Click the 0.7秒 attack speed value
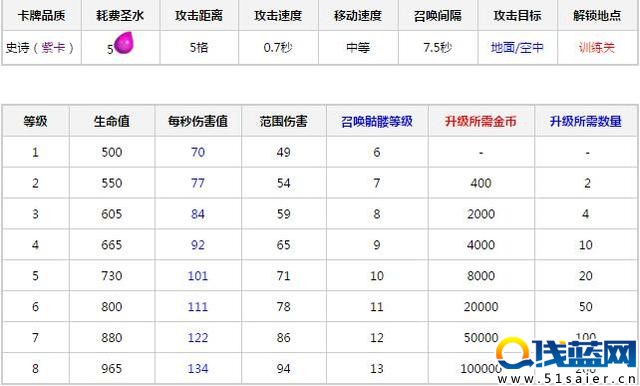Viewport: 640px width, 386px height. click(x=278, y=48)
